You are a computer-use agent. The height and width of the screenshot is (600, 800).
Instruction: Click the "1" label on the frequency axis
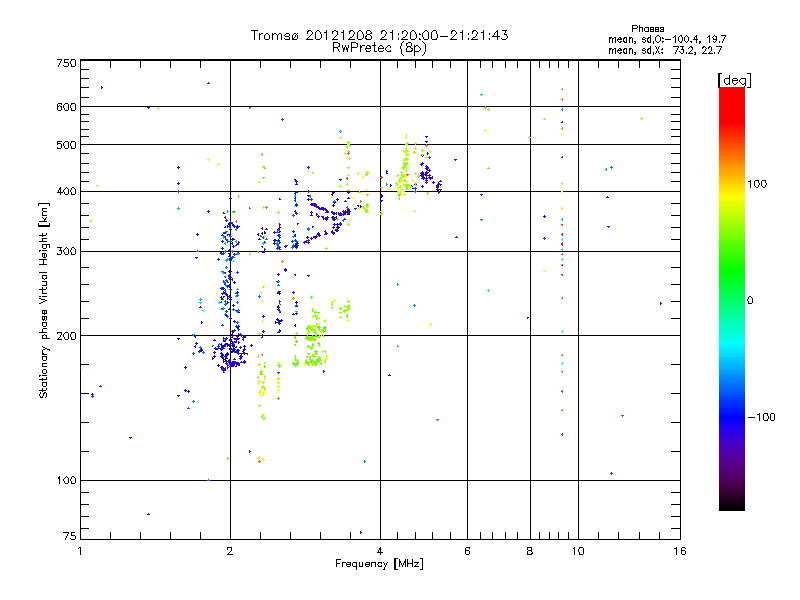(x=80, y=551)
